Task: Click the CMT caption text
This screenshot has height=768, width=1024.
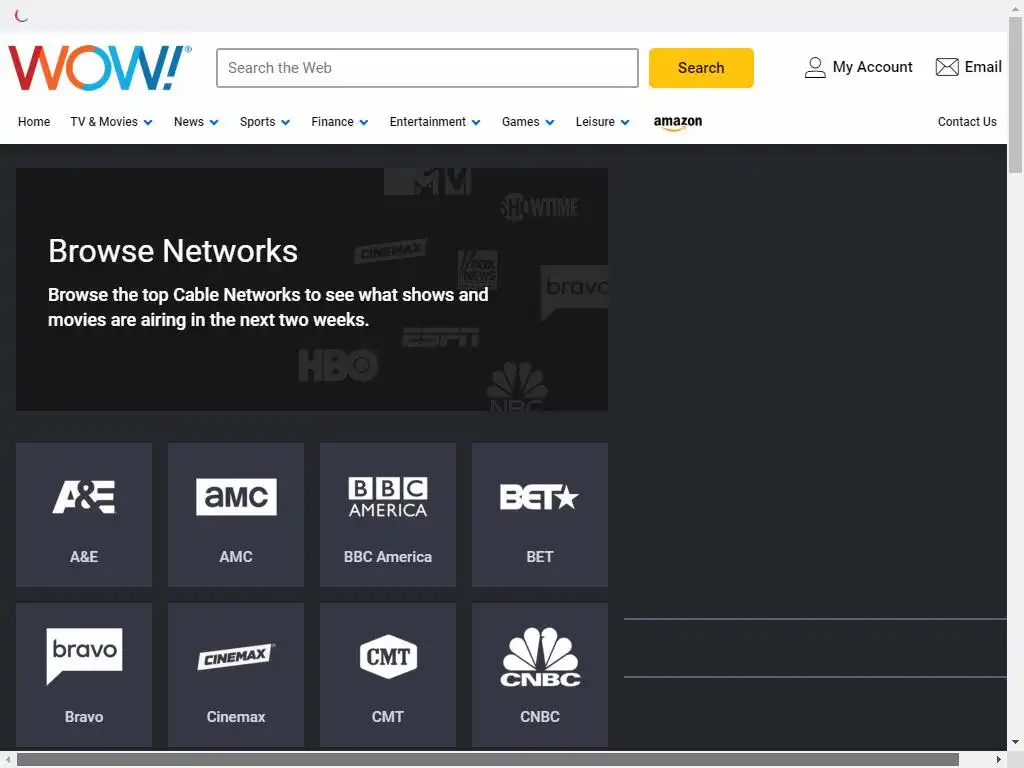Action: [388, 717]
